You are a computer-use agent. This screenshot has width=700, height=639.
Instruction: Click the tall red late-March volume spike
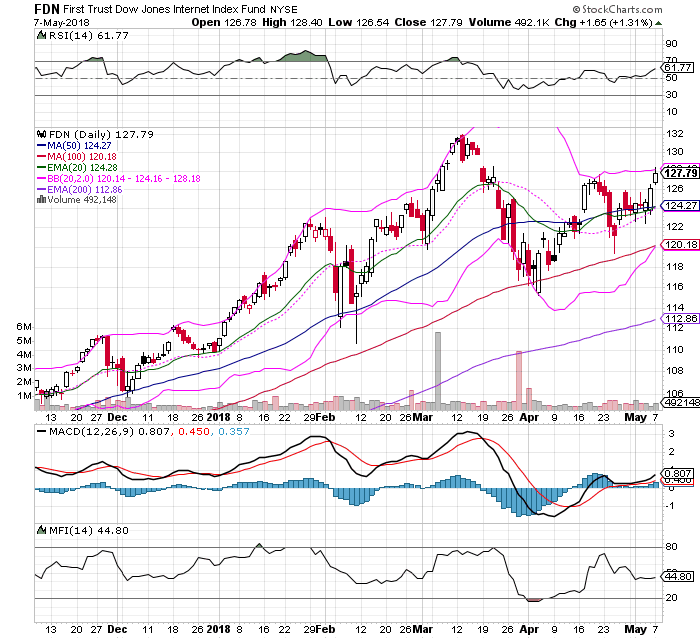(x=519, y=380)
